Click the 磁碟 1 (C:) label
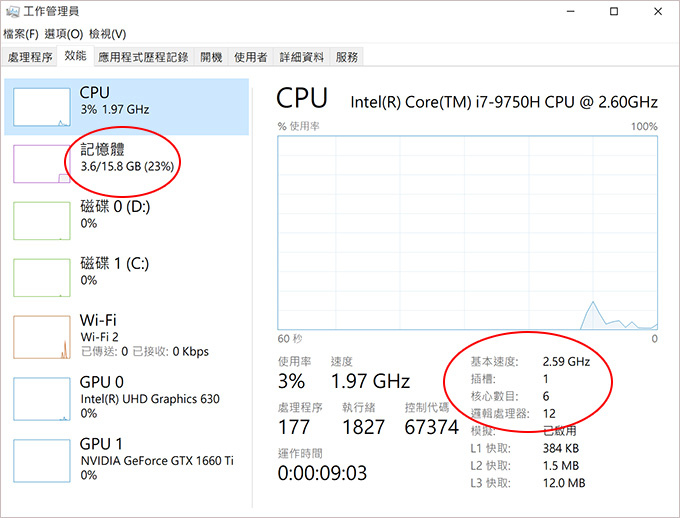680x518 pixels. [x=115, y=263]
